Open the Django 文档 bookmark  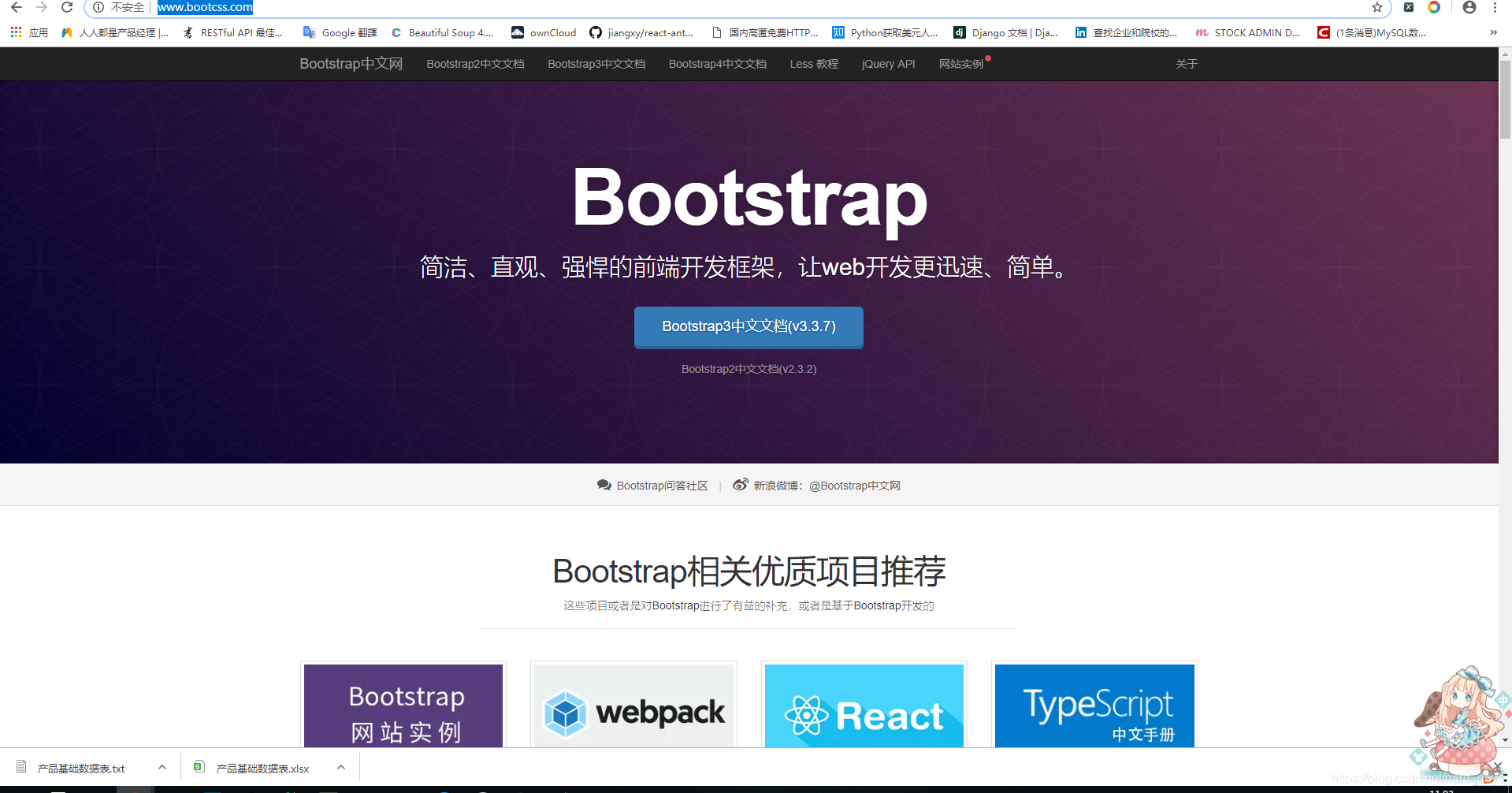coord(1005,32)
